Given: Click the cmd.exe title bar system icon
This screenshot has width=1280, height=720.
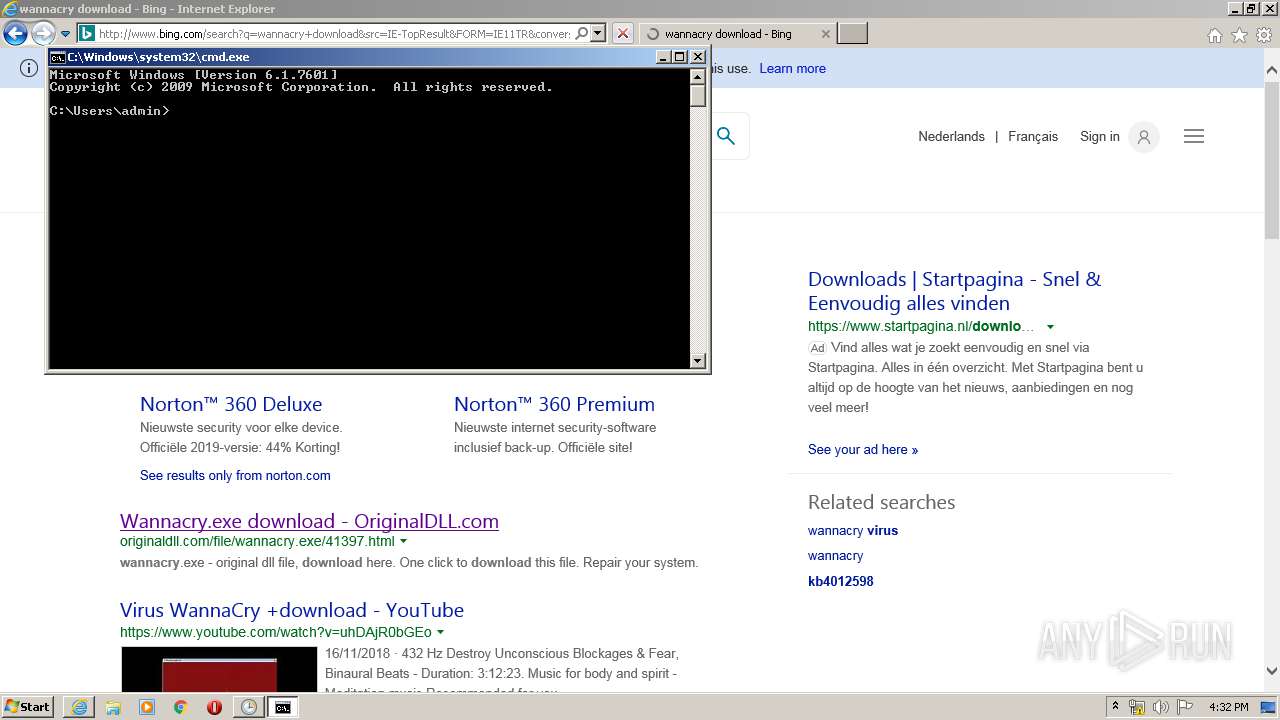Looking at the screenshot, I should [x=57, y=57].
